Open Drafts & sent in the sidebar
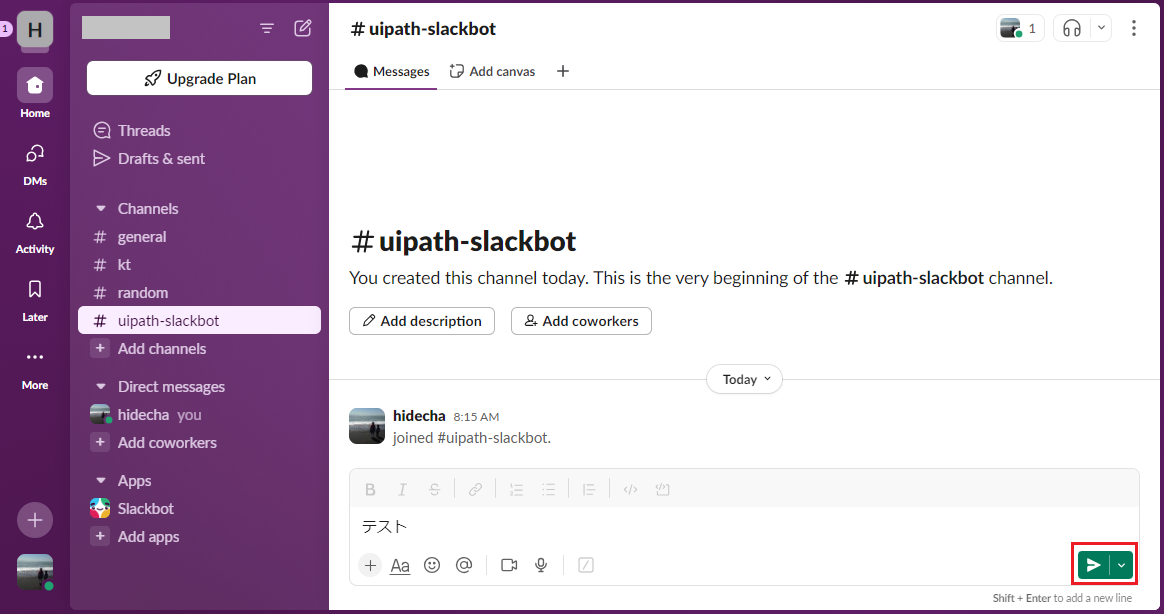The height and width of the screenshot is (614, 1164). [199, 158]
